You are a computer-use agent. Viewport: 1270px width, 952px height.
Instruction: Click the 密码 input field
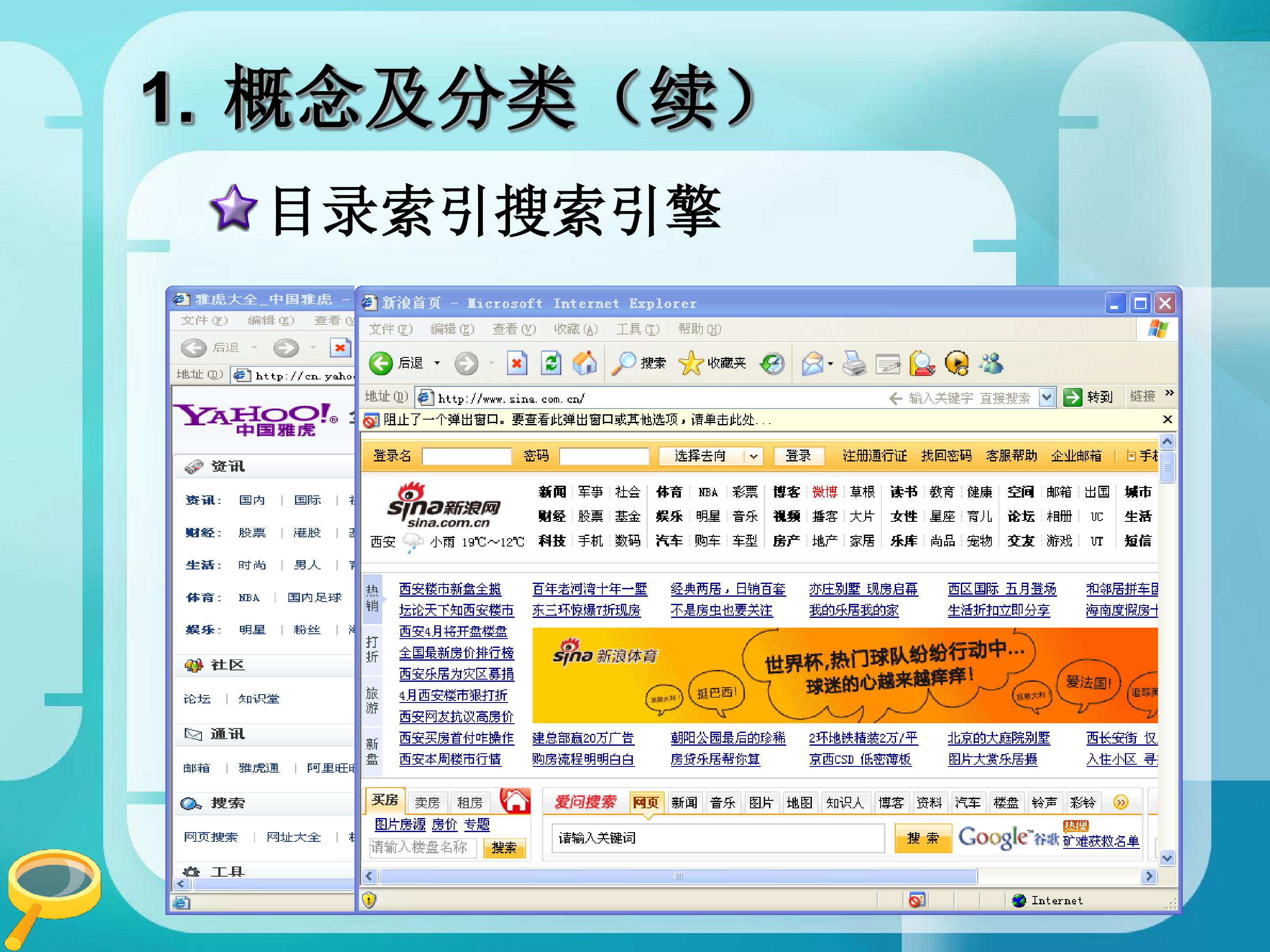604,456
